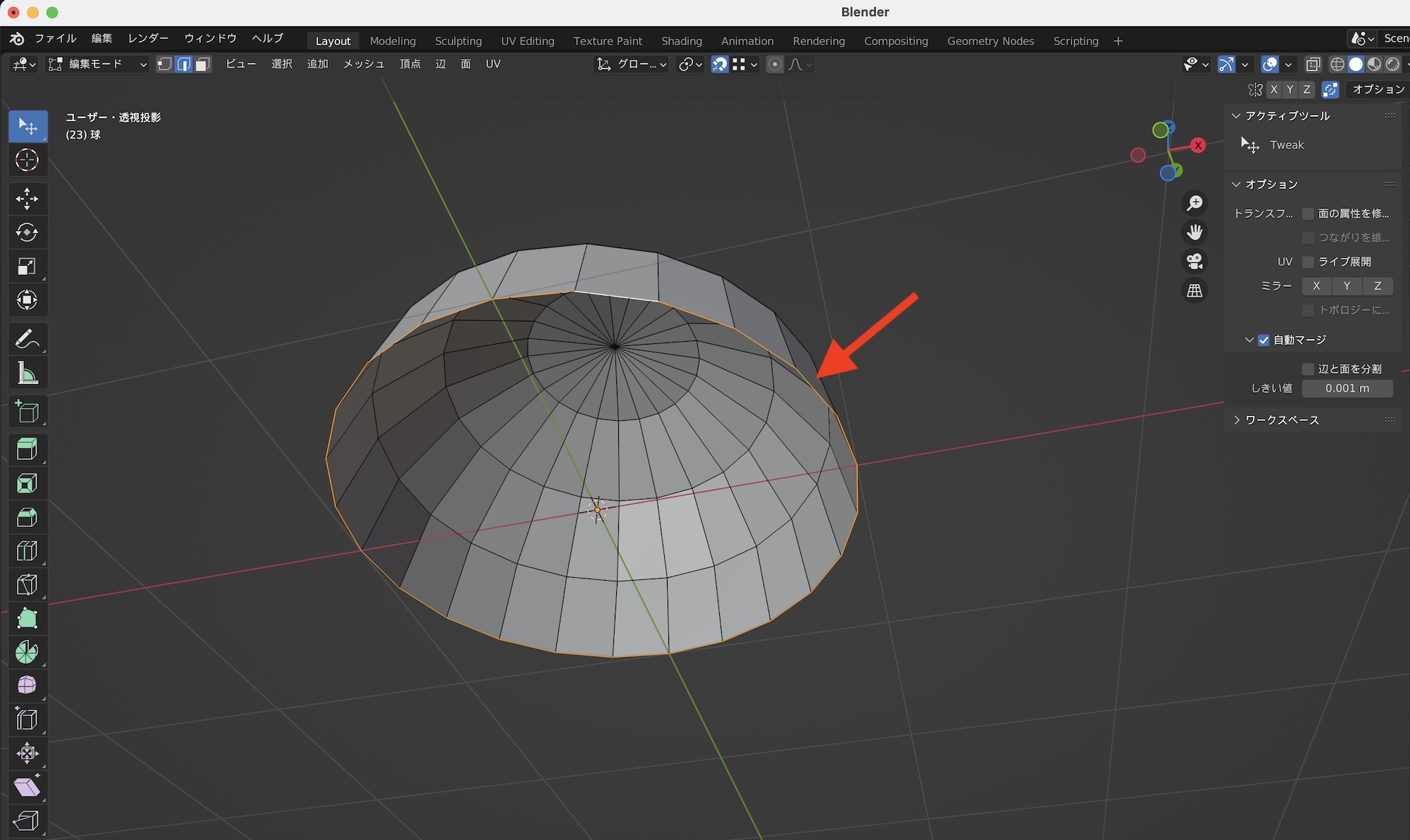This screenshot has width=1410, height=840.
Task: Collapse the アクティブツール panel
Action: tap(1287, 116)
